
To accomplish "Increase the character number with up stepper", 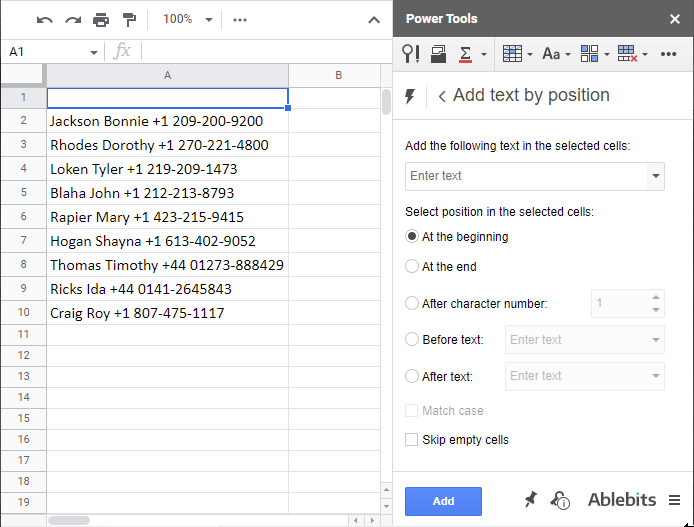I will pyautogui.click(x=656, y=297).
